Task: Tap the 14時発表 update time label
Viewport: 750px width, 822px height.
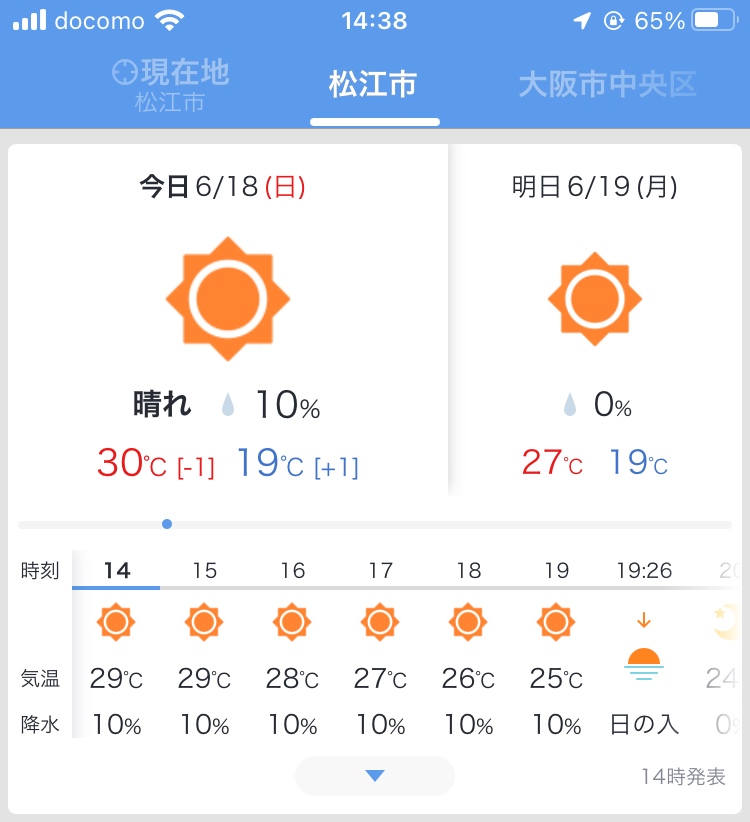Action: point(683,776)
